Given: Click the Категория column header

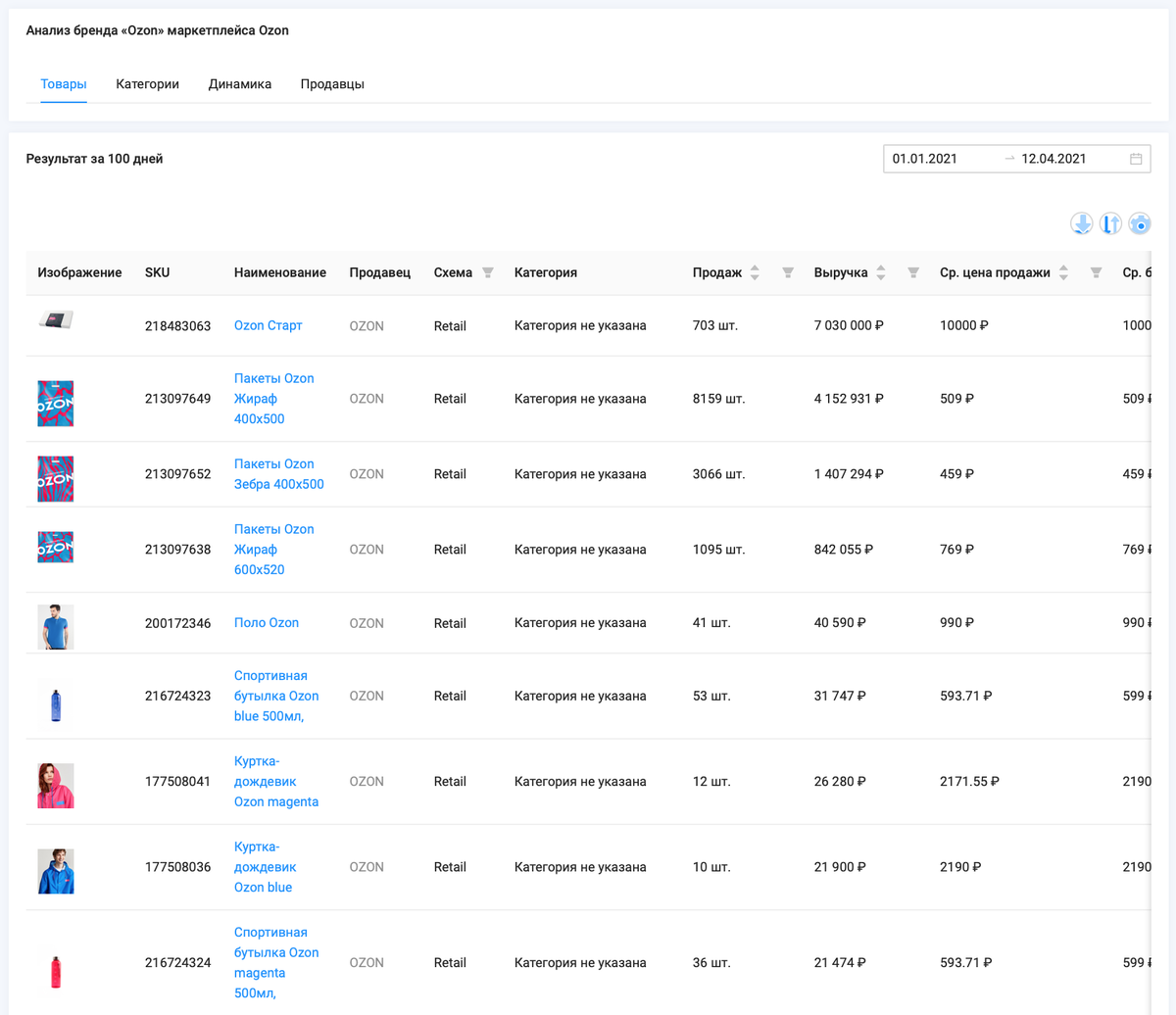Looking at the screenshot, I should [x=546, y=272].
